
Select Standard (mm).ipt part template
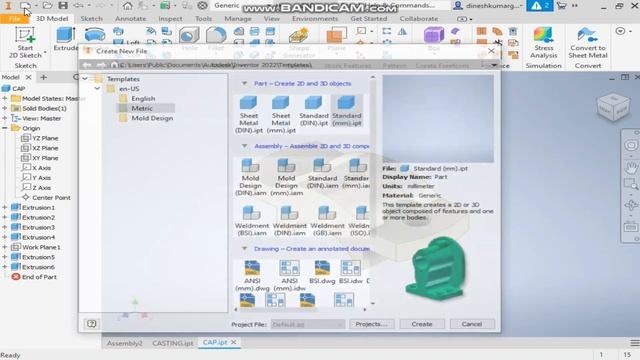347,111
